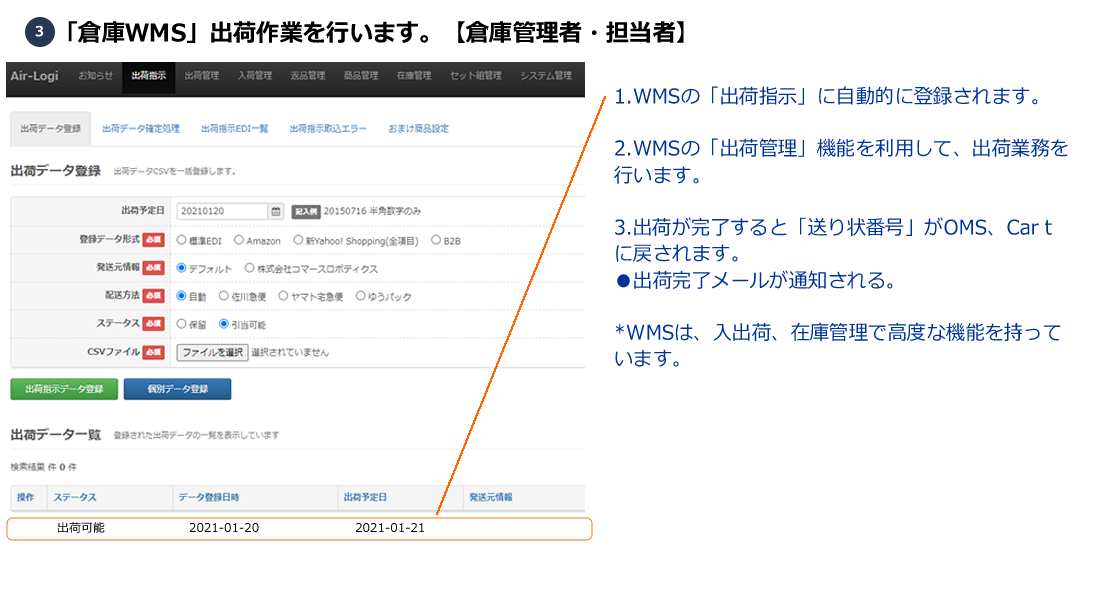Select 新Yahoo! Shopping(全項目) format
The height and width of the screenshot is (600, 1100).
pyautogui.click(x=299, y=240)
